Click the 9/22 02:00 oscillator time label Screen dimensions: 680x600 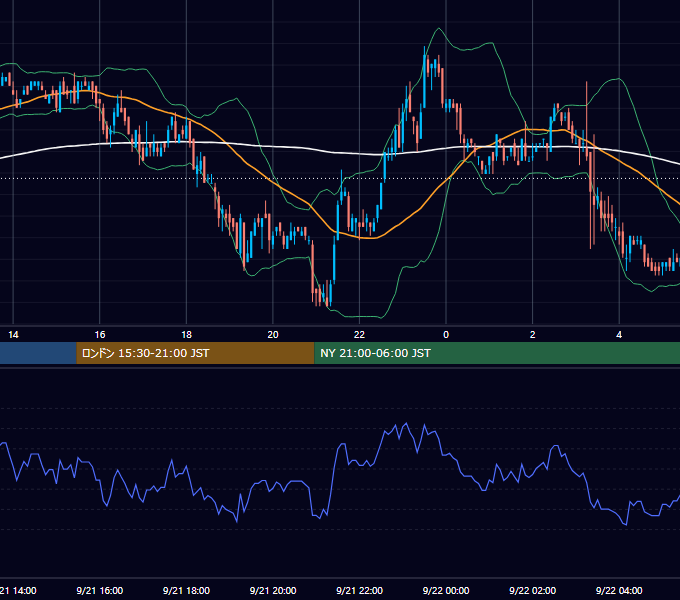click(x=533, y=590)
